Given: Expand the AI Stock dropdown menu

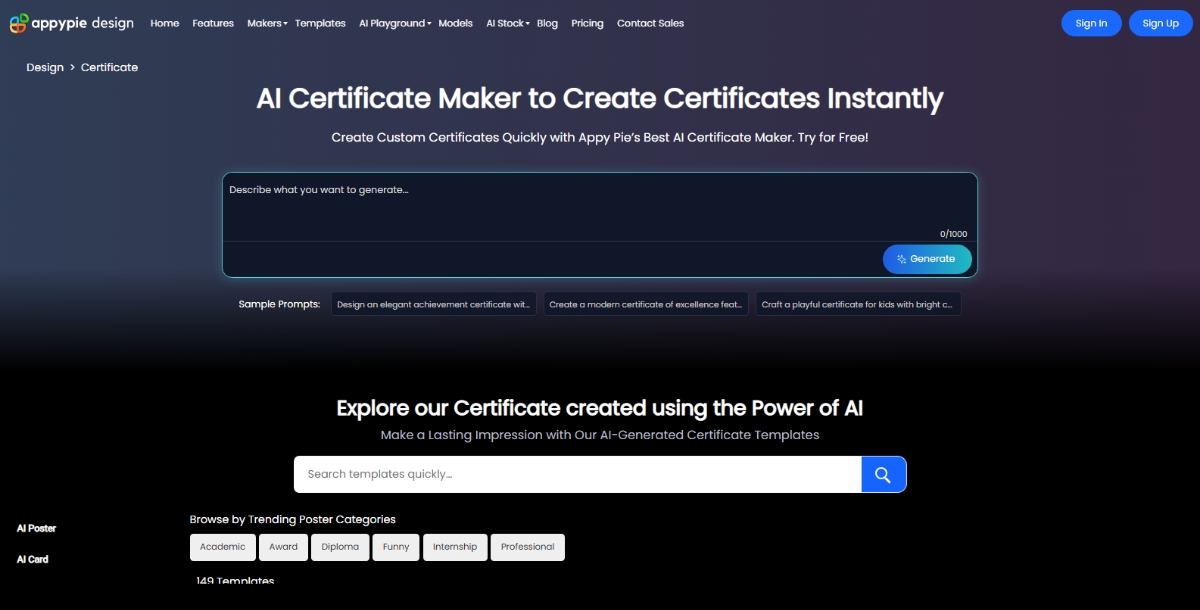Looking at the screenshot, I should (x=508, y=23).
